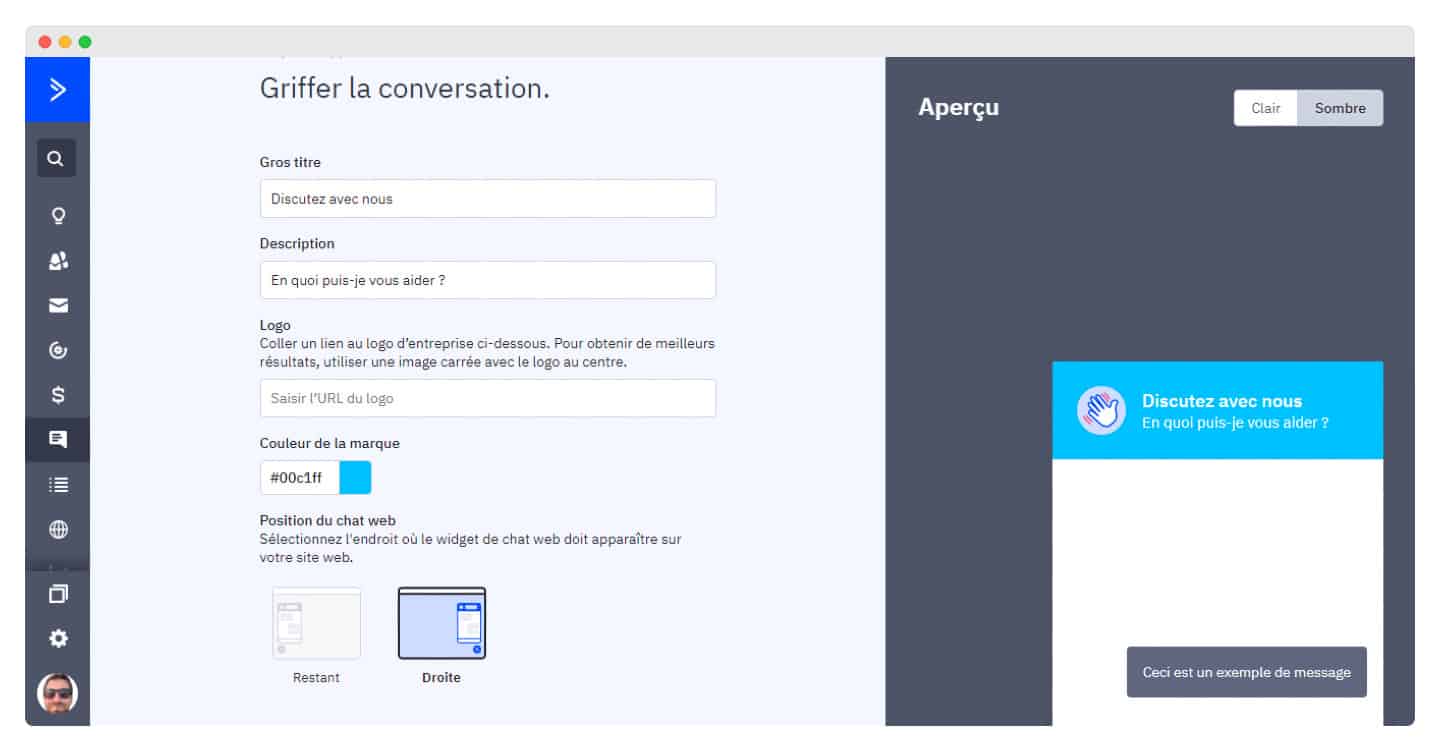Open the Conversations chat icon
The height and width of the screenshot is (751, 1440).
[x=58, y=439]
